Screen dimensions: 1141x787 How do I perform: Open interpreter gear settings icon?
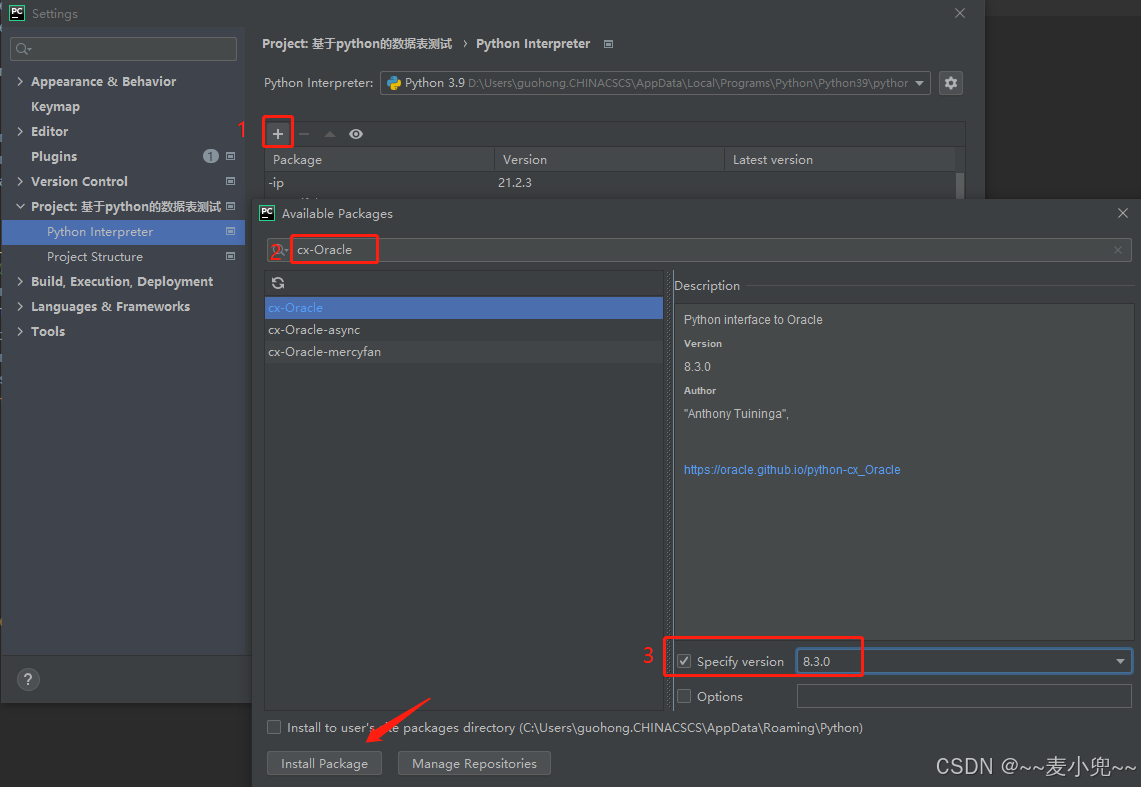pyautogui.click(x=950, y=83)
